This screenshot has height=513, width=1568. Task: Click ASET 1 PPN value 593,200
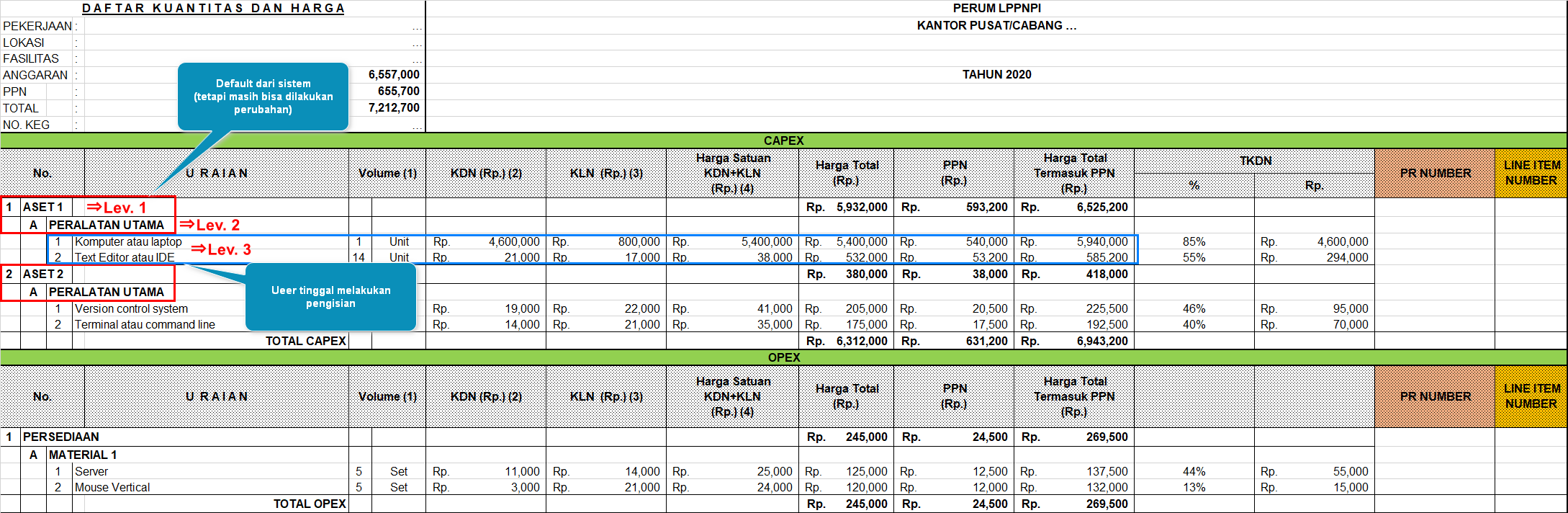(986, 207)
